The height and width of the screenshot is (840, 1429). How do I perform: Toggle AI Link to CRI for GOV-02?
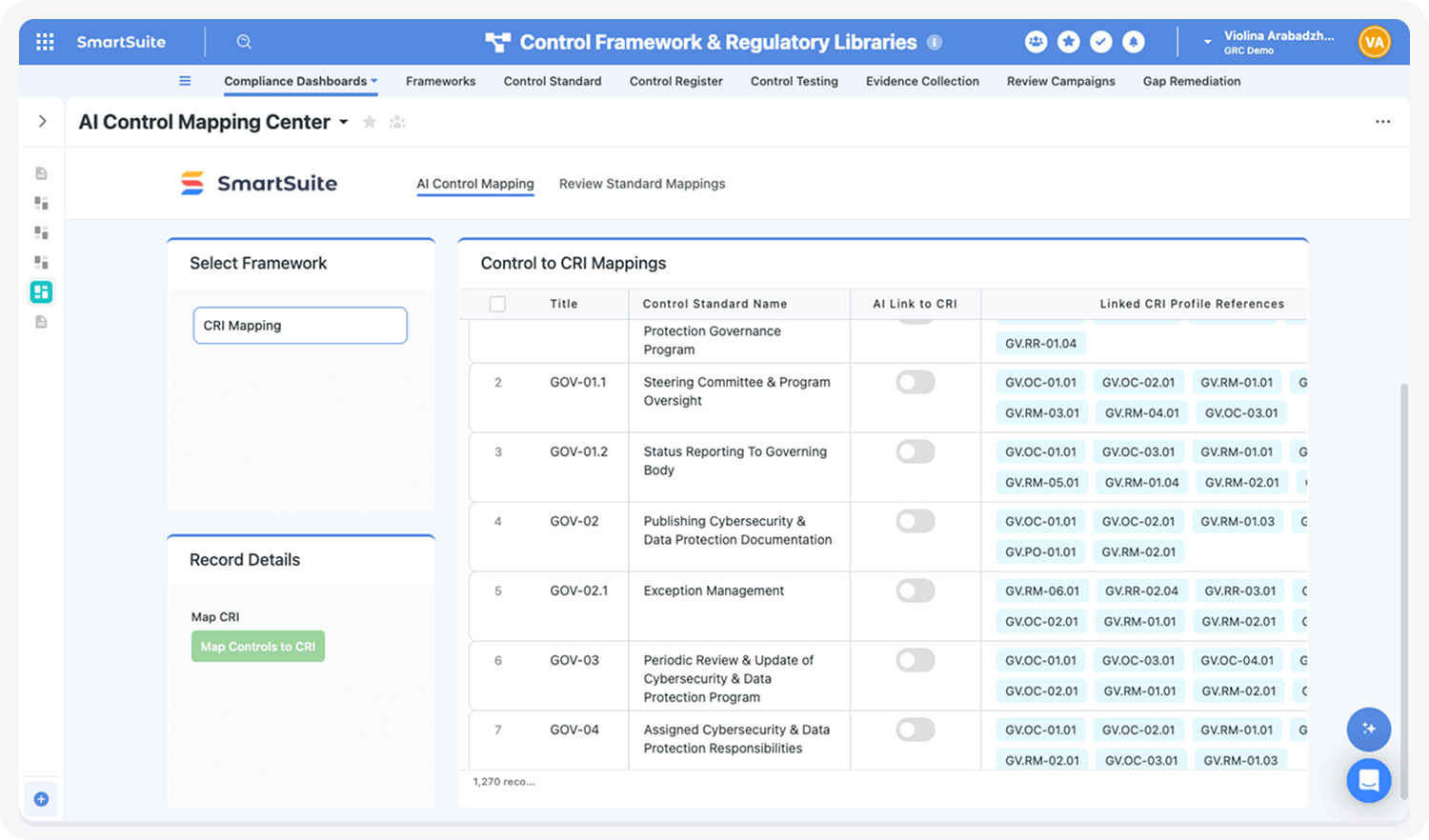(916, 521)
